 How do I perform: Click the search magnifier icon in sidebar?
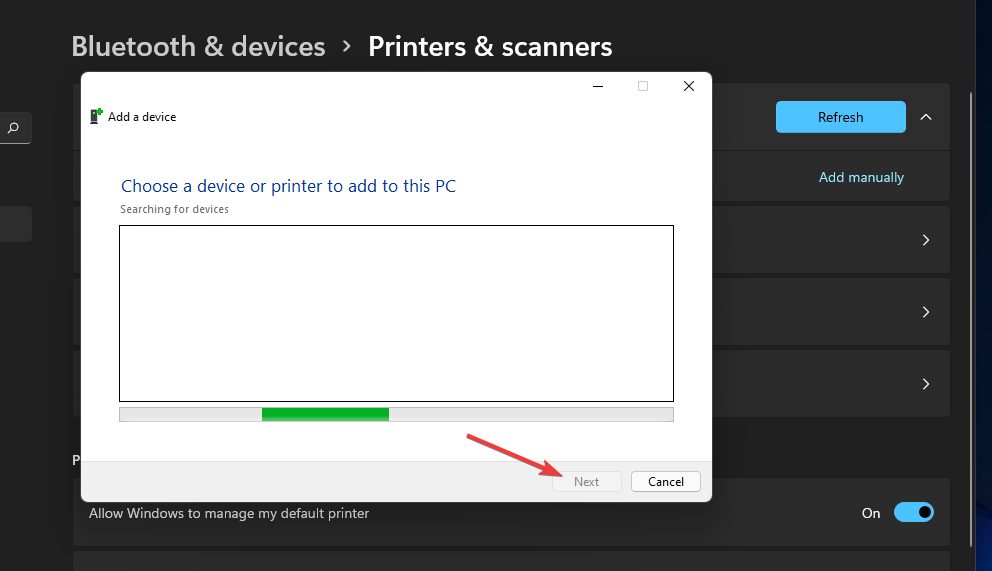tap(14, 128)
